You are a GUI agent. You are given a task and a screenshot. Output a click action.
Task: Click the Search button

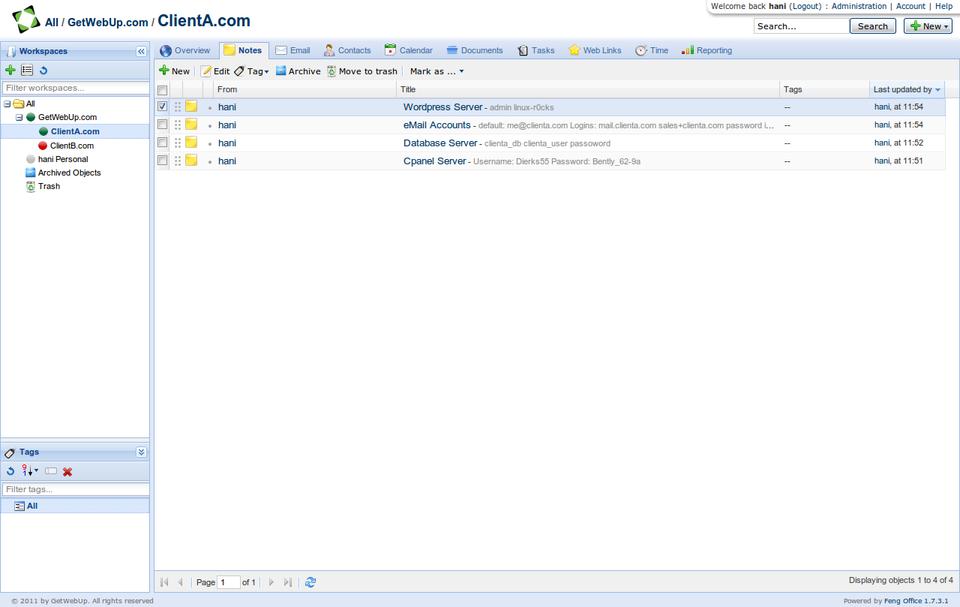click(x=872, y=26)
